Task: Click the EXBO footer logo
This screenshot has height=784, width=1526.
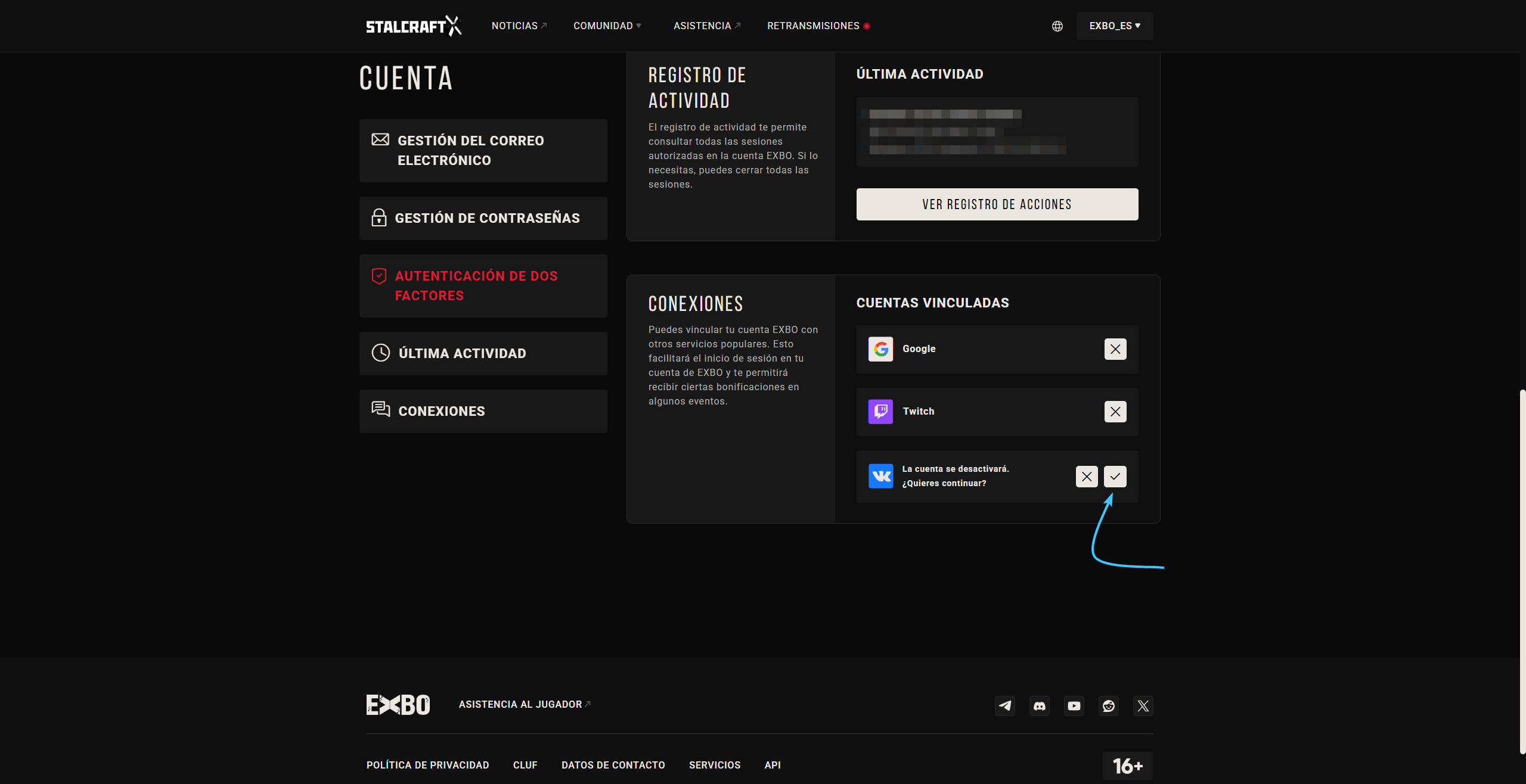Action: [398, 705]
